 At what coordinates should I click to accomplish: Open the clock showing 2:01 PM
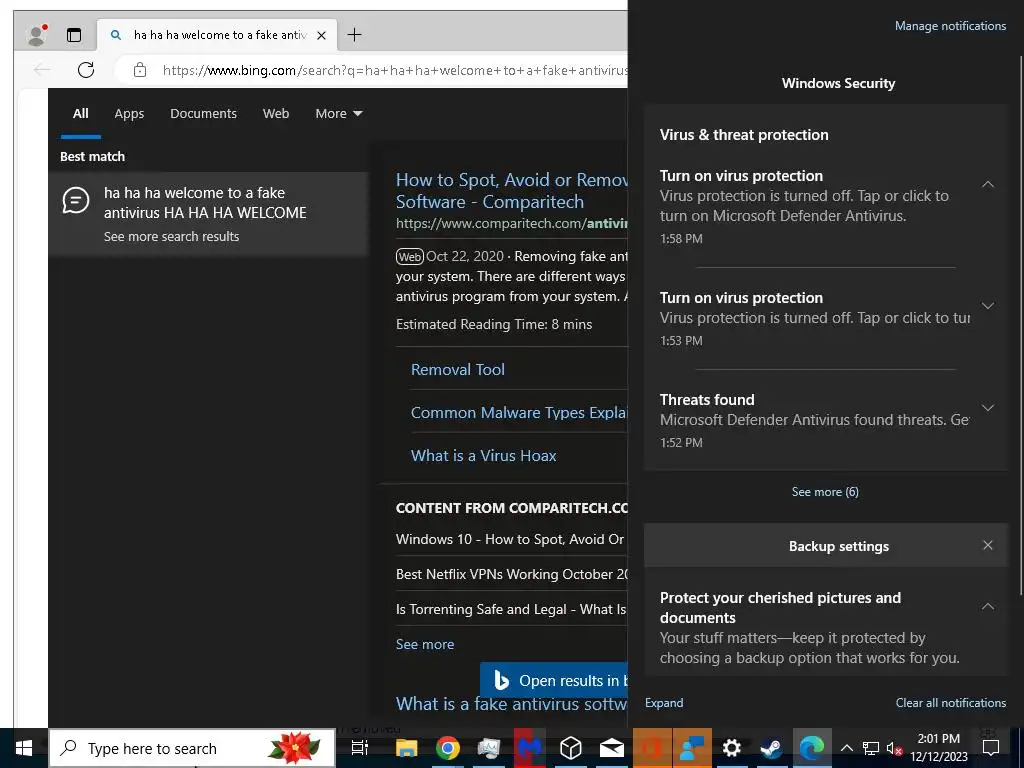(x=938, y=748)
